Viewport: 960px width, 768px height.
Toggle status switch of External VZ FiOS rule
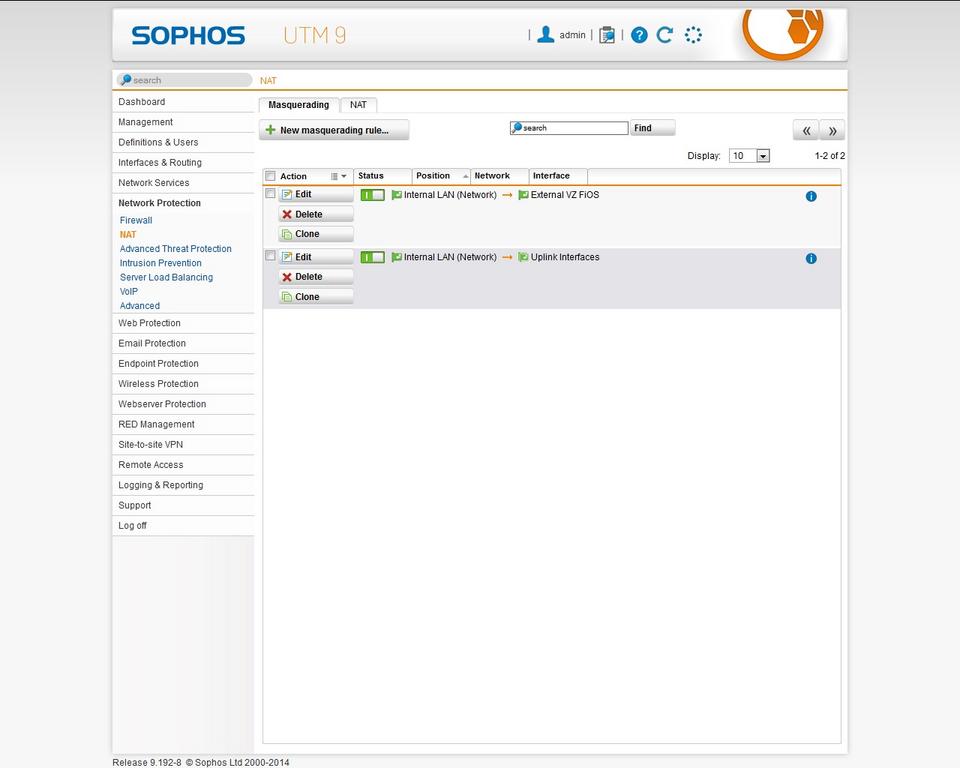[372, 195]
